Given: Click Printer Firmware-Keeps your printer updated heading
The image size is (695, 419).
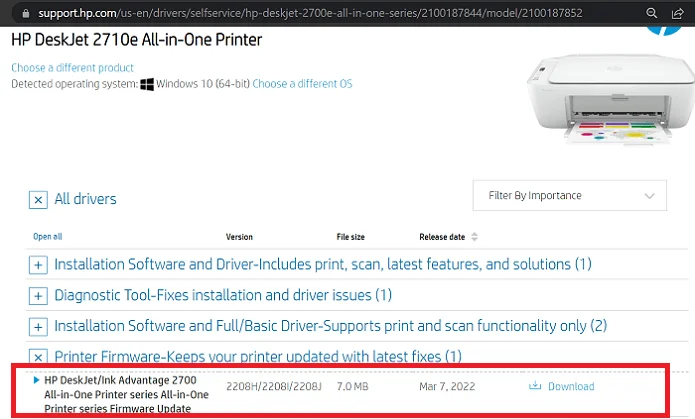Looking at the screenshot, I should click(x=258, y=356).
